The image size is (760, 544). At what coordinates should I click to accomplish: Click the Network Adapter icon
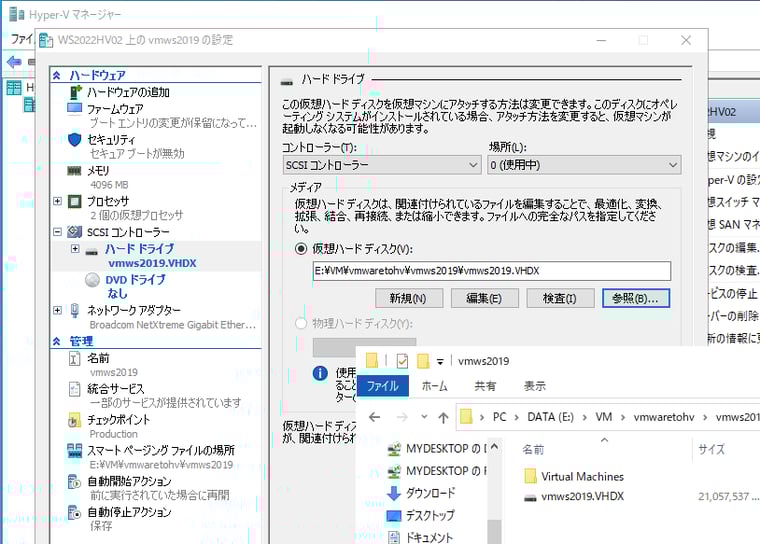75,310
